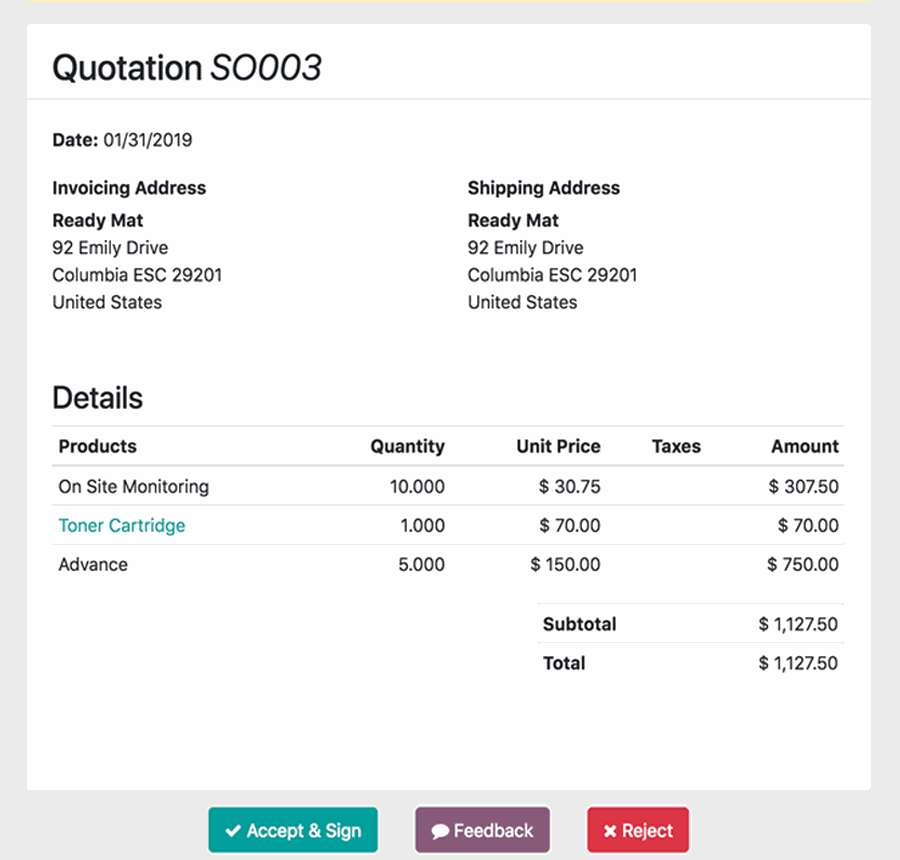
Task: Click the Reject button
Action: [637, 829]
